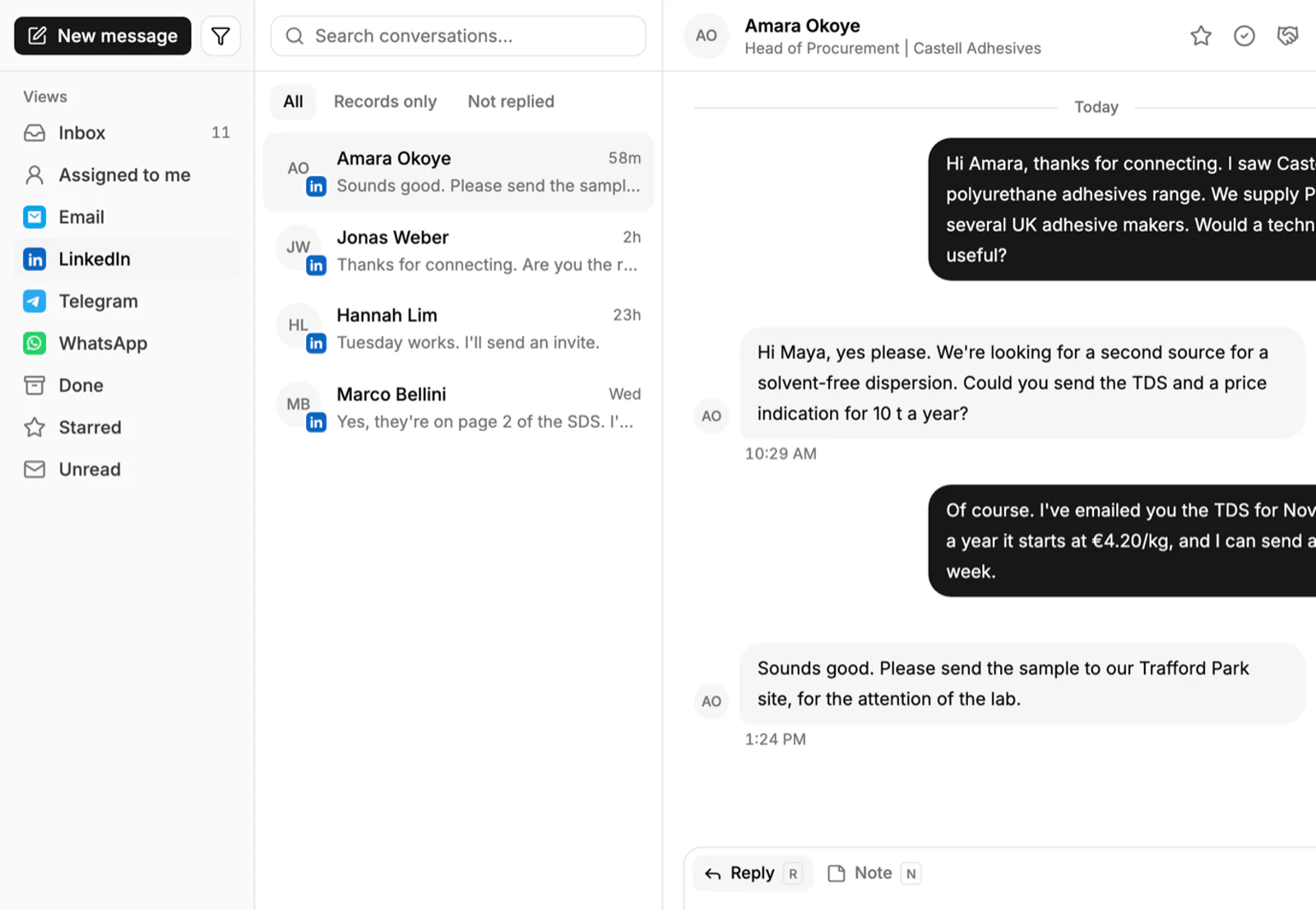The height and width of the screenshot is (910, 1316).
Task: Mark conversation done with checkmark icon
Action: tap(1244, 35)
